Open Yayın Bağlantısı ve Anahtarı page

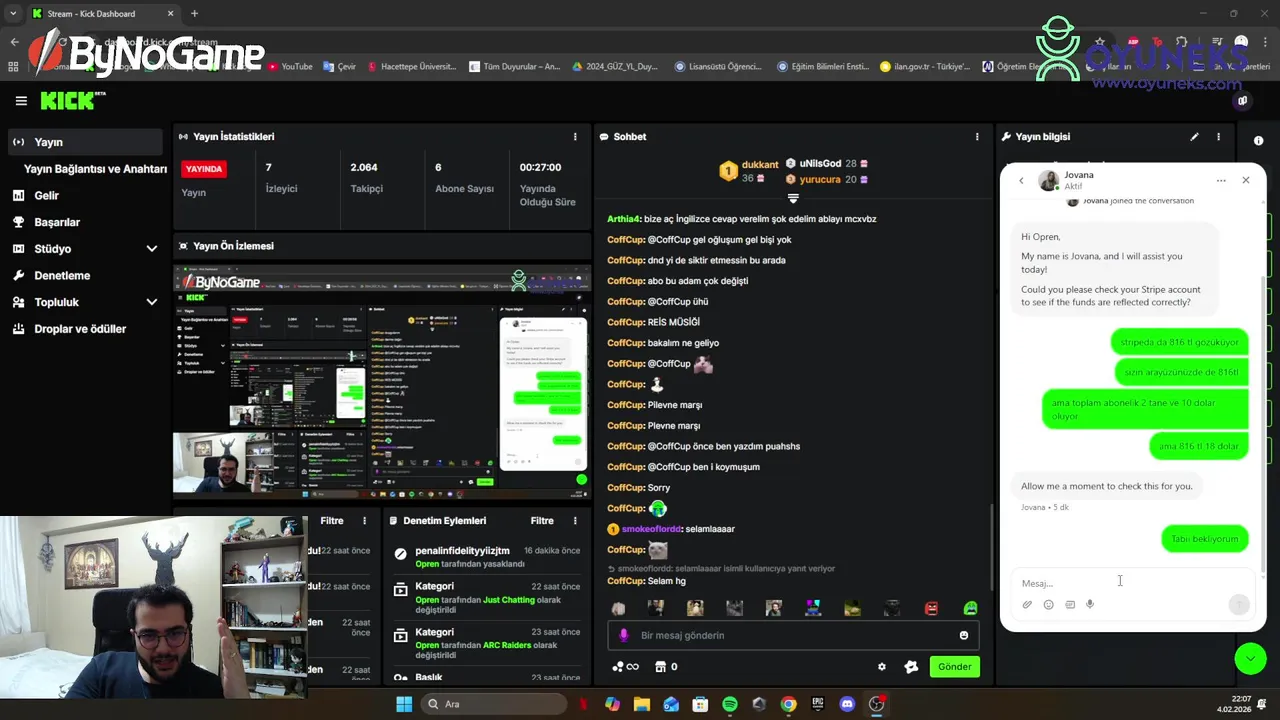95,169
